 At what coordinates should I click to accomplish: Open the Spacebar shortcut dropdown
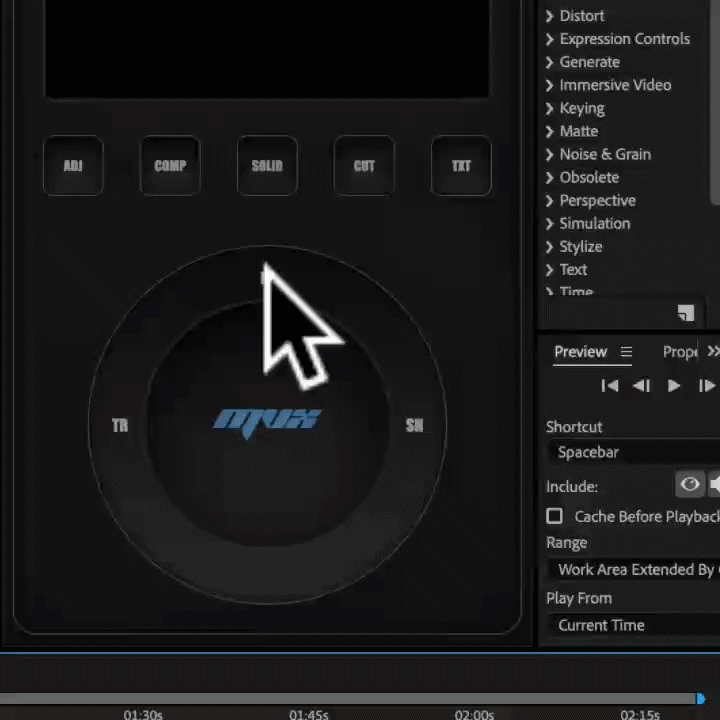(634, 452)
